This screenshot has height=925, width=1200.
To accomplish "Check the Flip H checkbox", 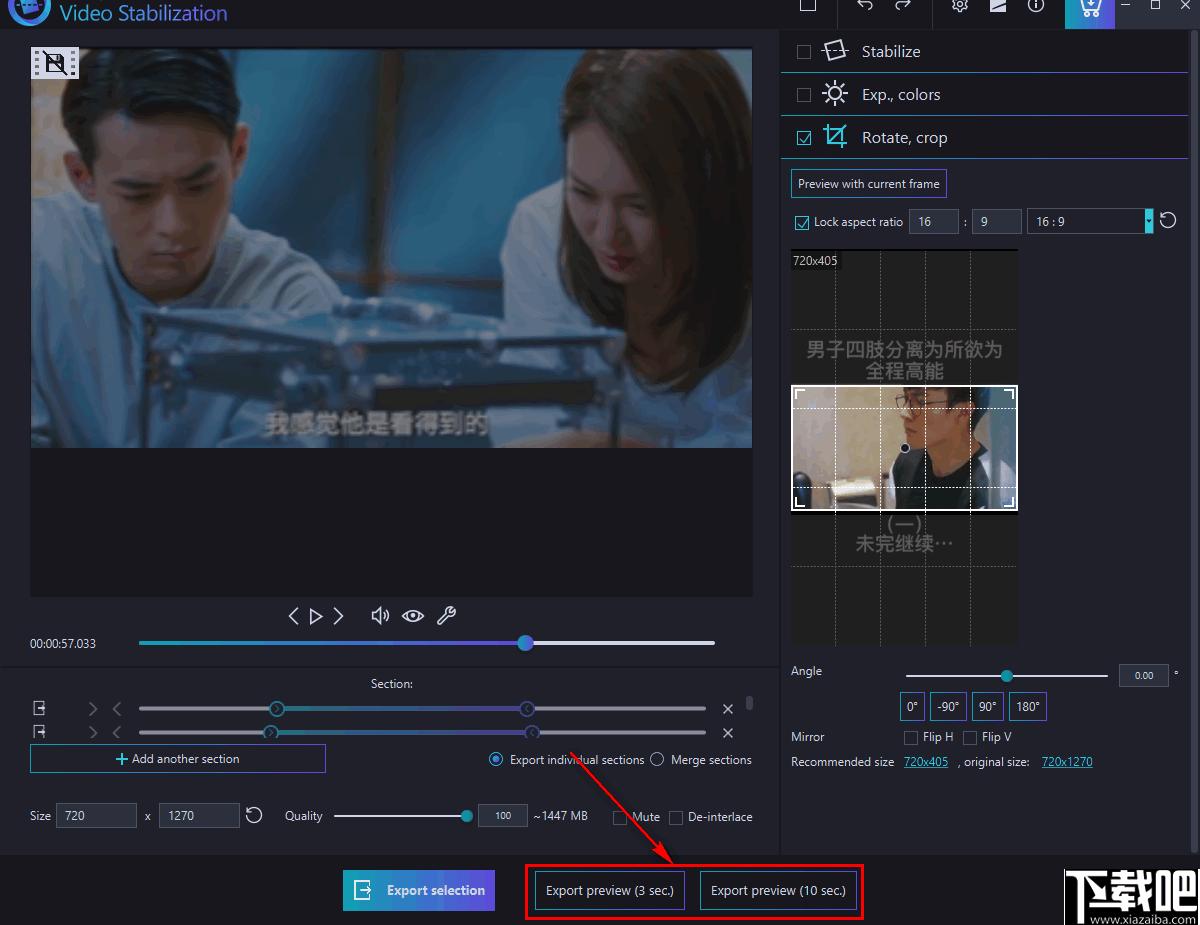I will coord(910,738).
